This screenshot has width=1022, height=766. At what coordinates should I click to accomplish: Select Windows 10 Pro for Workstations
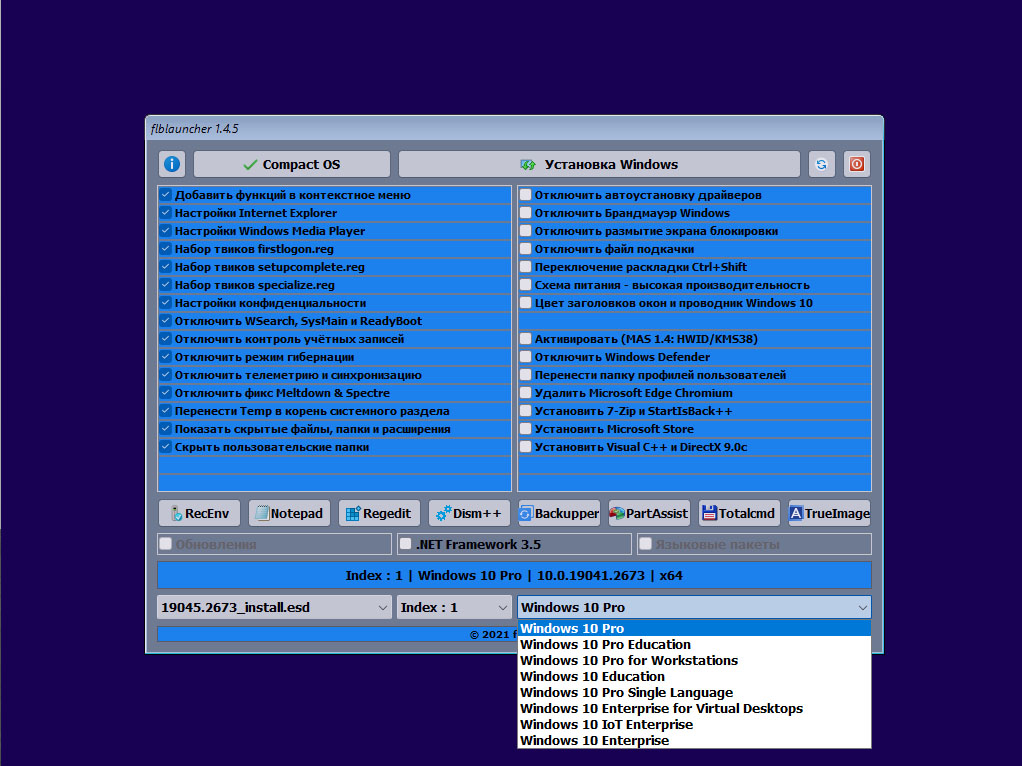[694, 660]
